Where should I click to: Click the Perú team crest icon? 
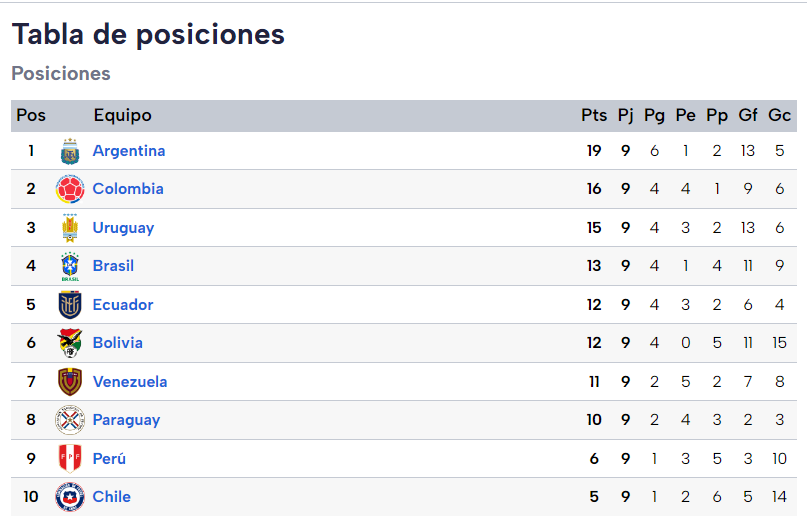pyautogui.click(x=69, y=459)
